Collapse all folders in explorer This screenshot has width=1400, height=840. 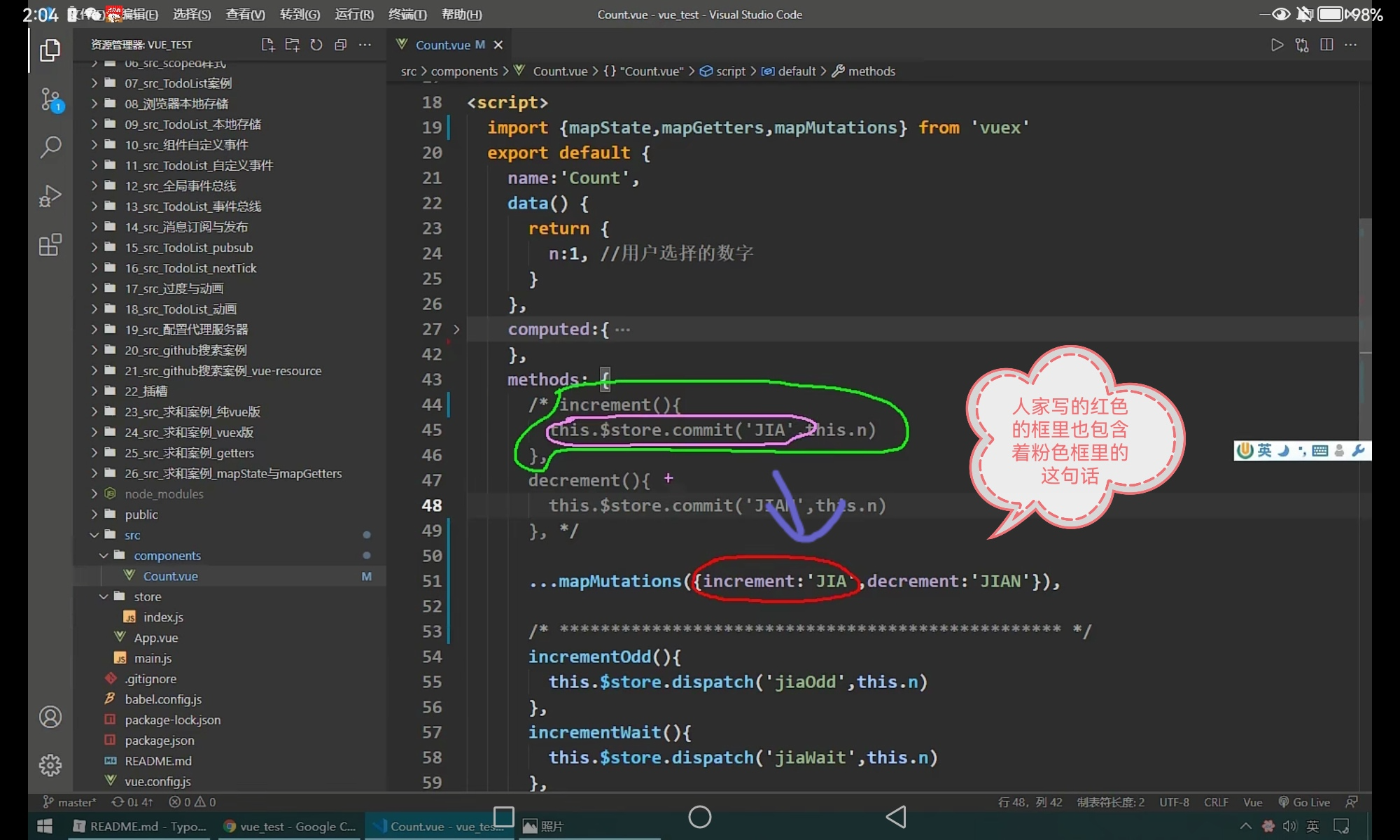coord(341,45)
